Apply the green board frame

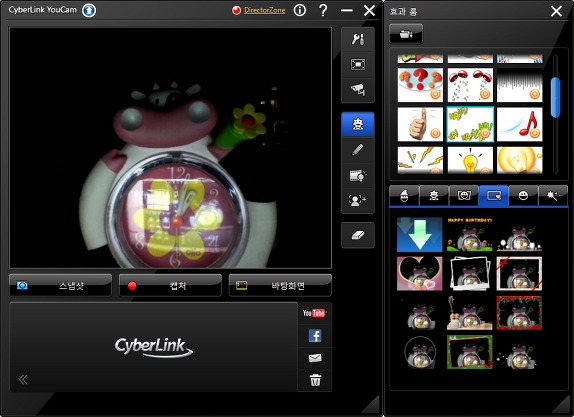pyautogui.click(x=470, y=352)
